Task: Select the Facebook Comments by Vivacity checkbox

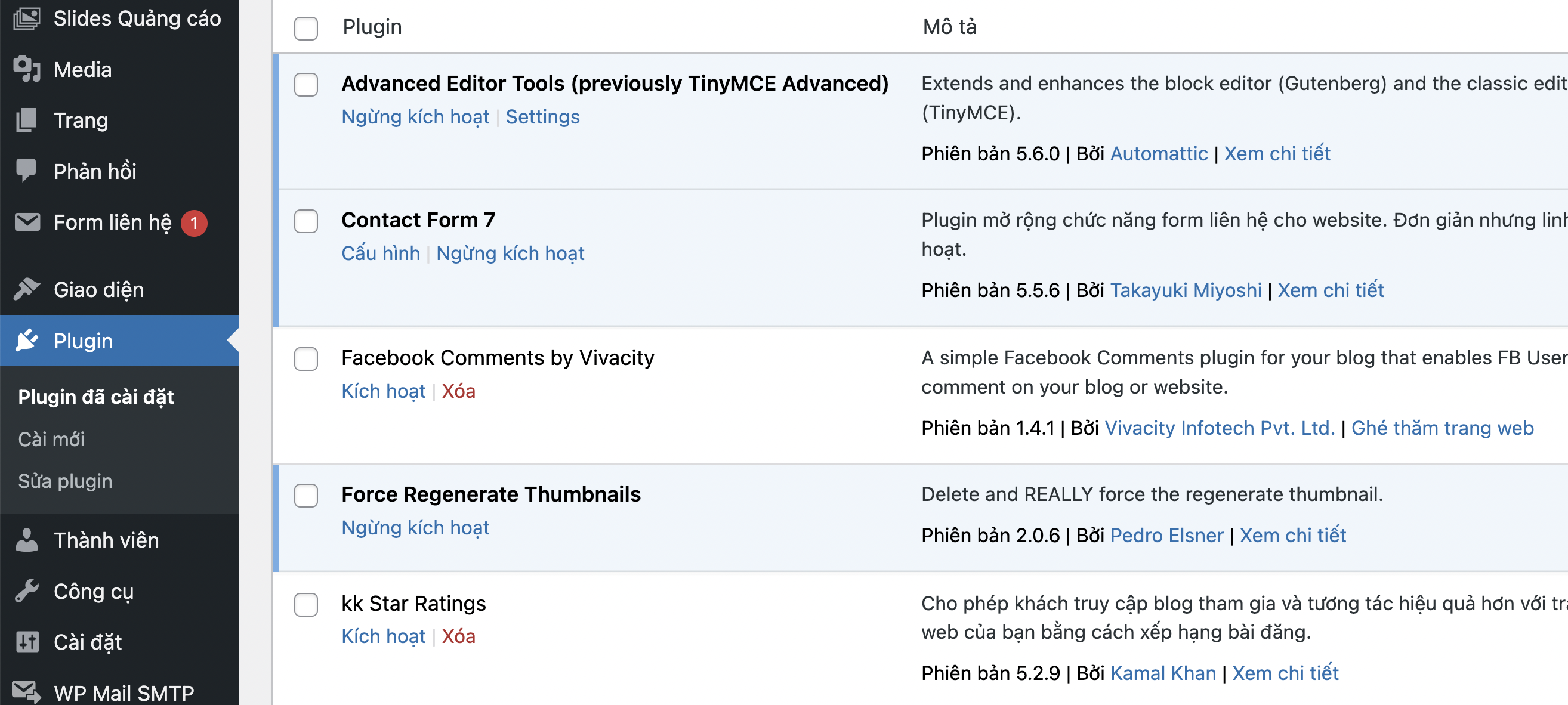Action: (x=305, y=359)
